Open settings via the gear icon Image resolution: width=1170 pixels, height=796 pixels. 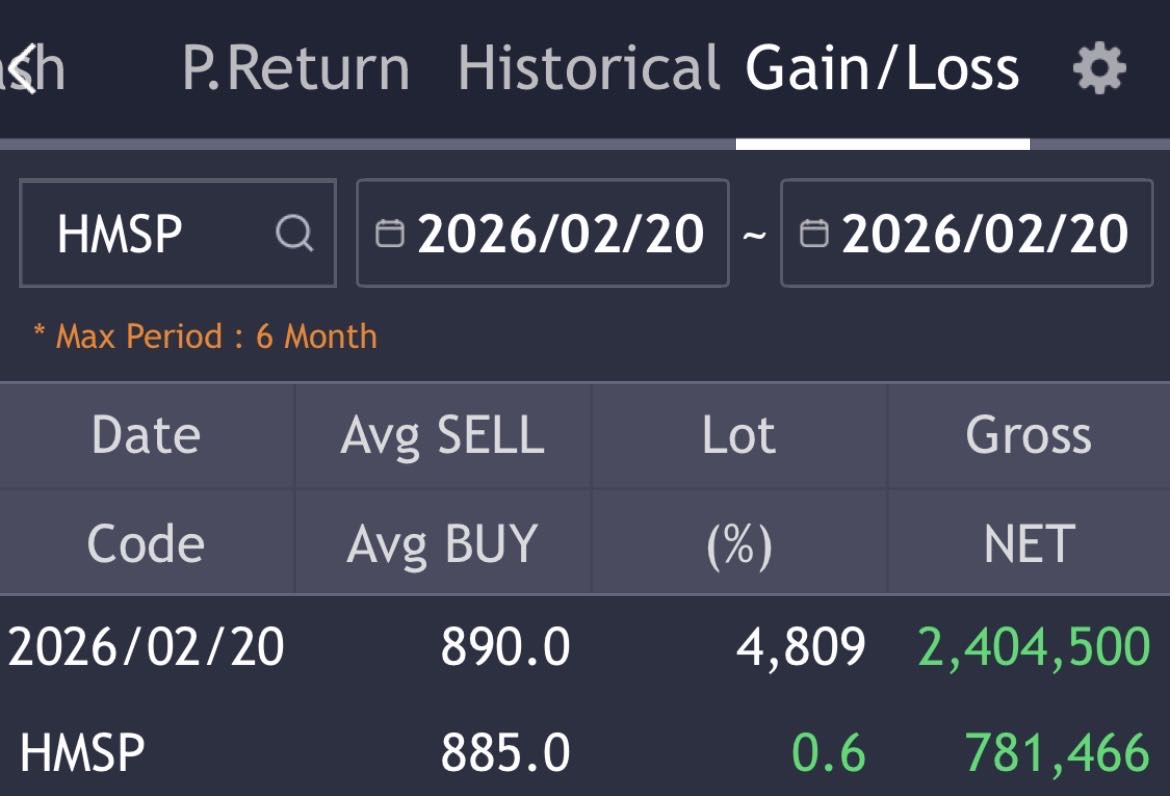point(1099,70)
